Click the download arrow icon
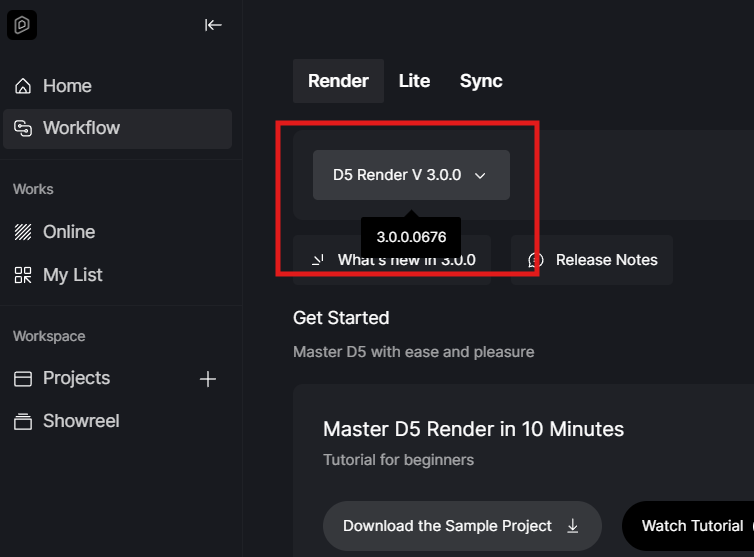 pos(573,525)
